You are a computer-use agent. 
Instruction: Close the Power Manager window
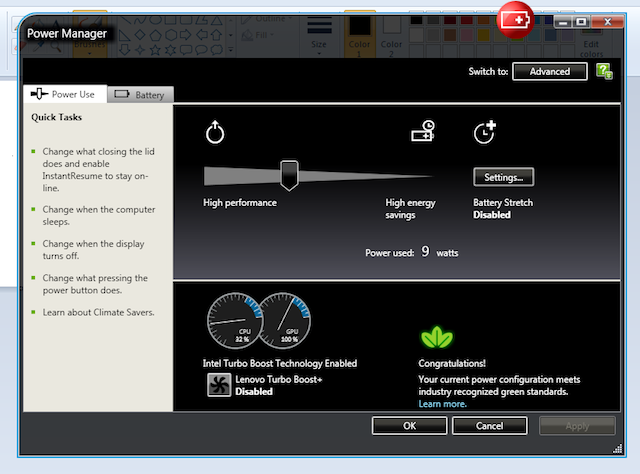[607, 22]
